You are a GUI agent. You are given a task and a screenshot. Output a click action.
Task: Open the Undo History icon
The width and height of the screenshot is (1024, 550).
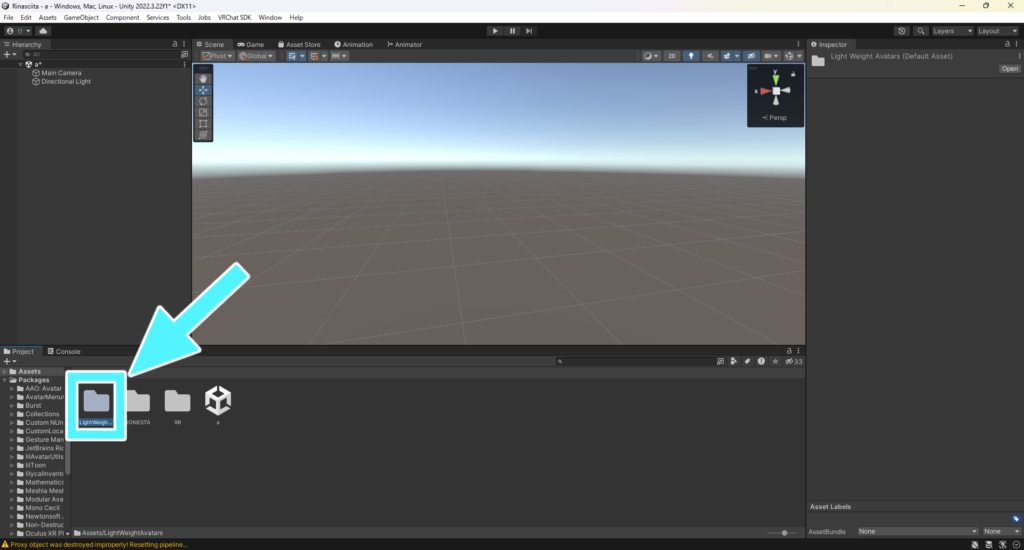[901, 31]
